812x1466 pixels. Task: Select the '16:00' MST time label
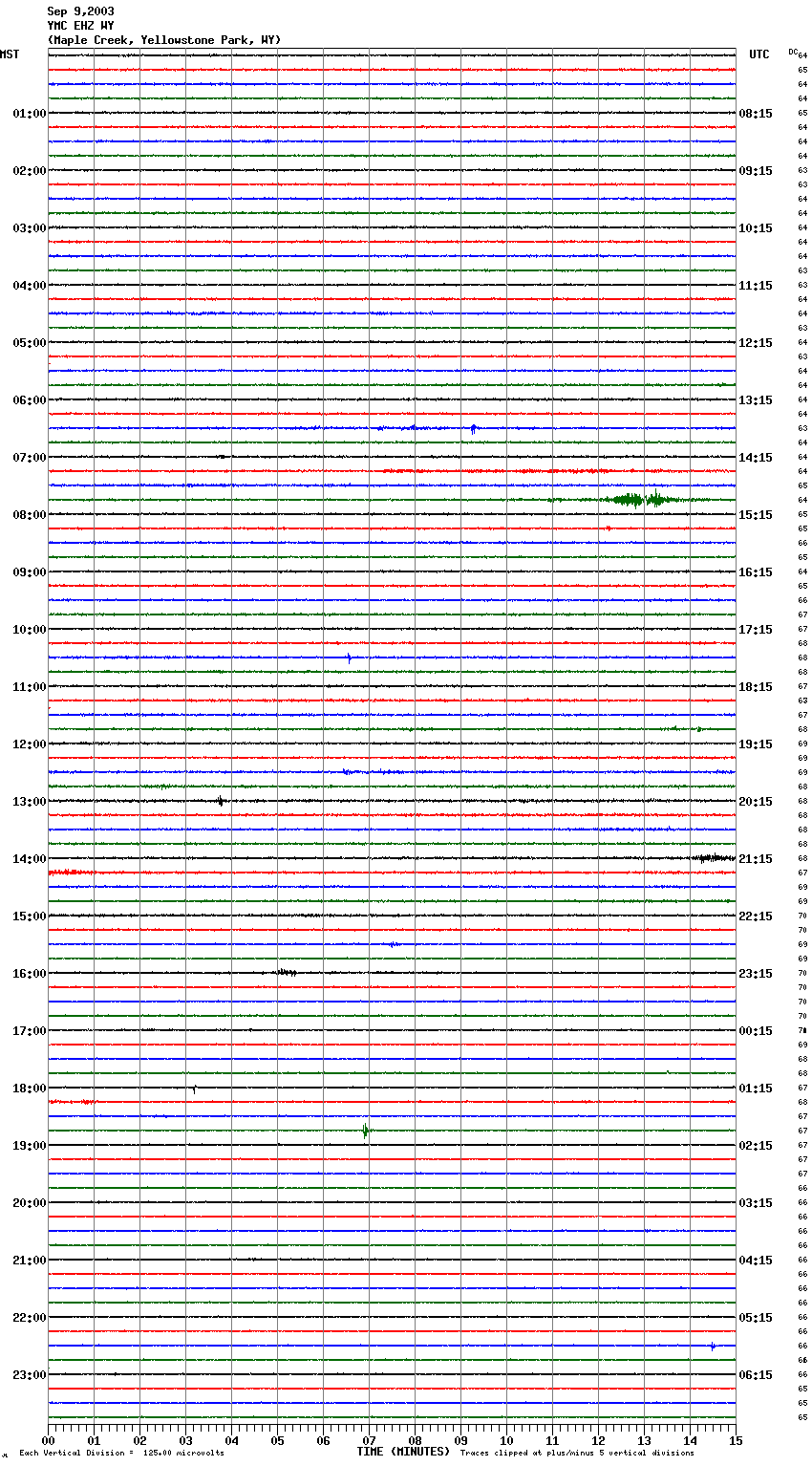[x=30, y=974]
